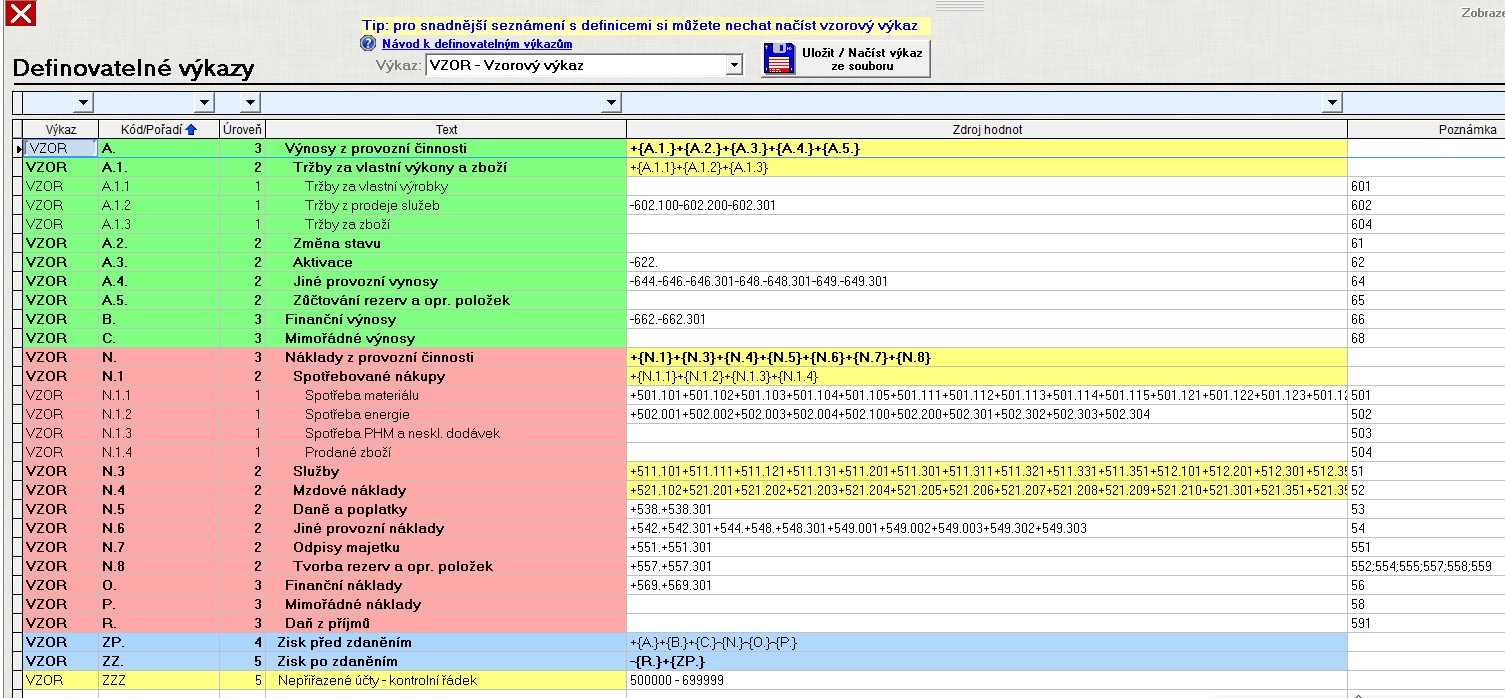Select the range 500000 - 699999 cell
Screen dimensions: 1505x698
[x=987, y=680]
